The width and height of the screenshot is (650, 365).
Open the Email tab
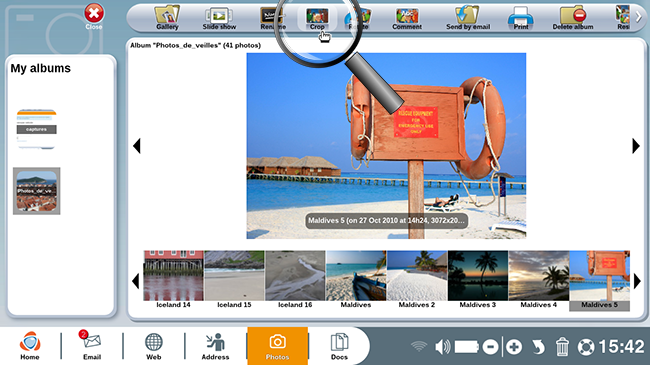click(x=92, y=345)
